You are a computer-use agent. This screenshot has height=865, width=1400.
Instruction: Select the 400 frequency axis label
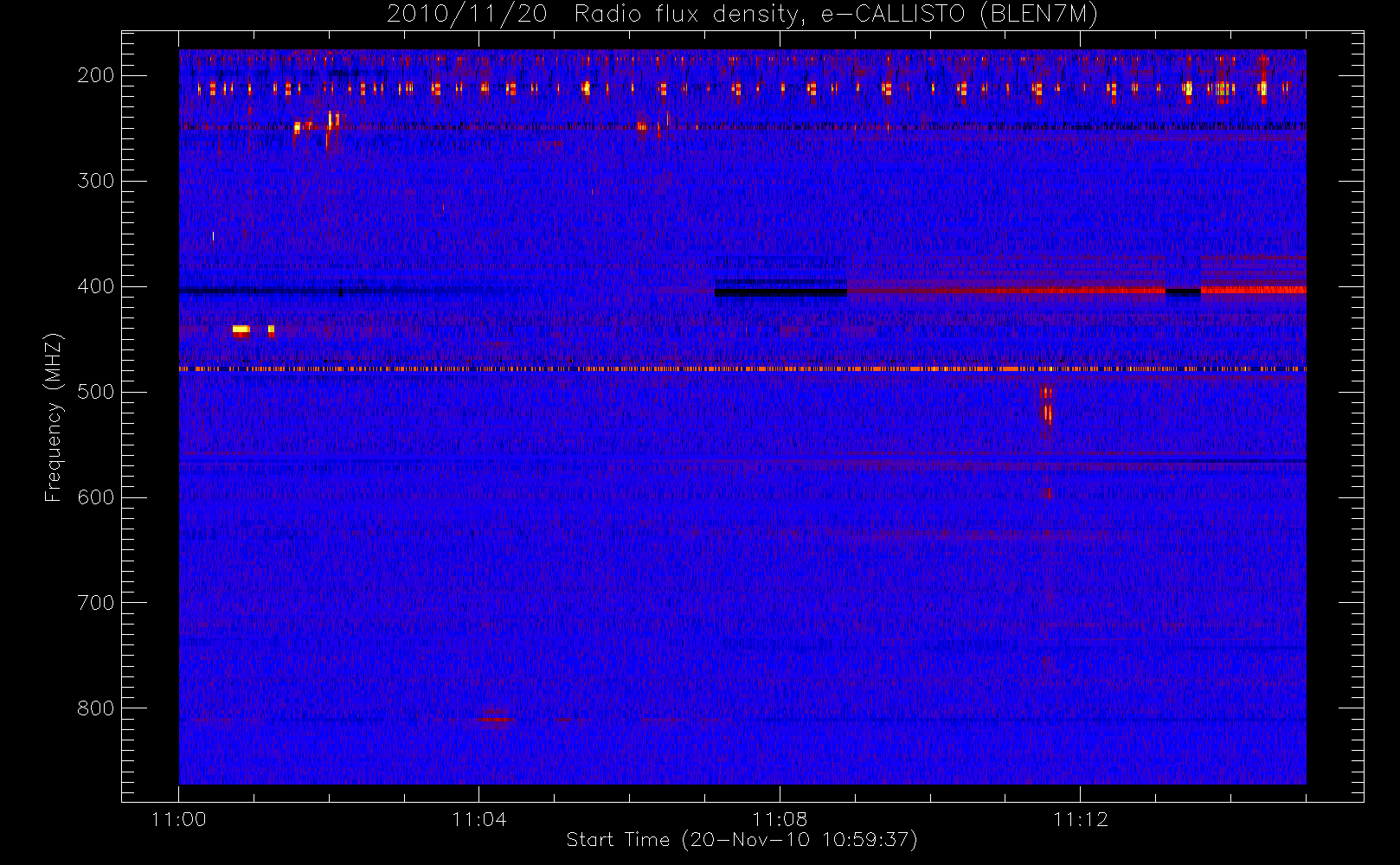(95, 286)
